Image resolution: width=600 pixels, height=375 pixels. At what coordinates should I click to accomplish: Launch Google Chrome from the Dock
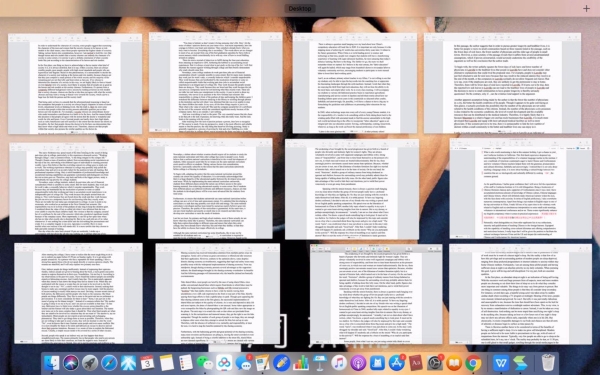pyautogui.click(x=473, y=362)
